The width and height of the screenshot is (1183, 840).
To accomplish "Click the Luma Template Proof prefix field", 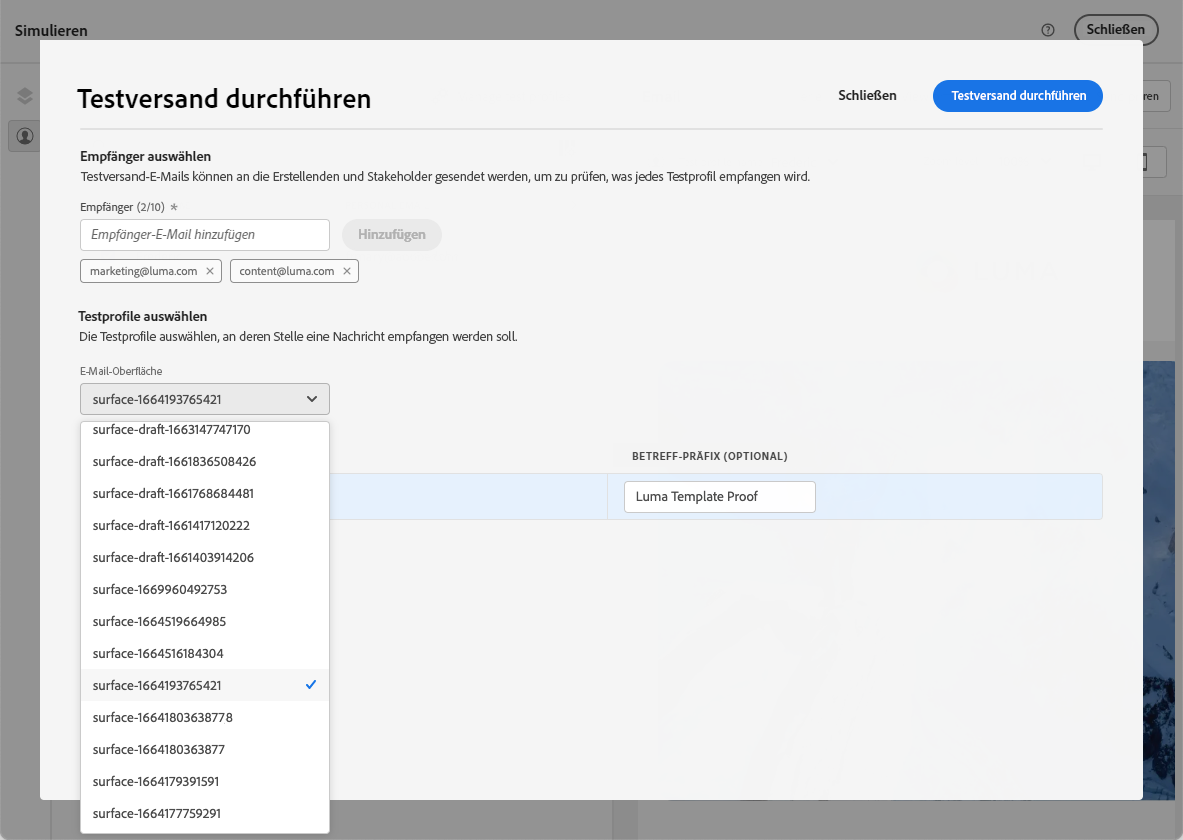I will tap(720, 497).
